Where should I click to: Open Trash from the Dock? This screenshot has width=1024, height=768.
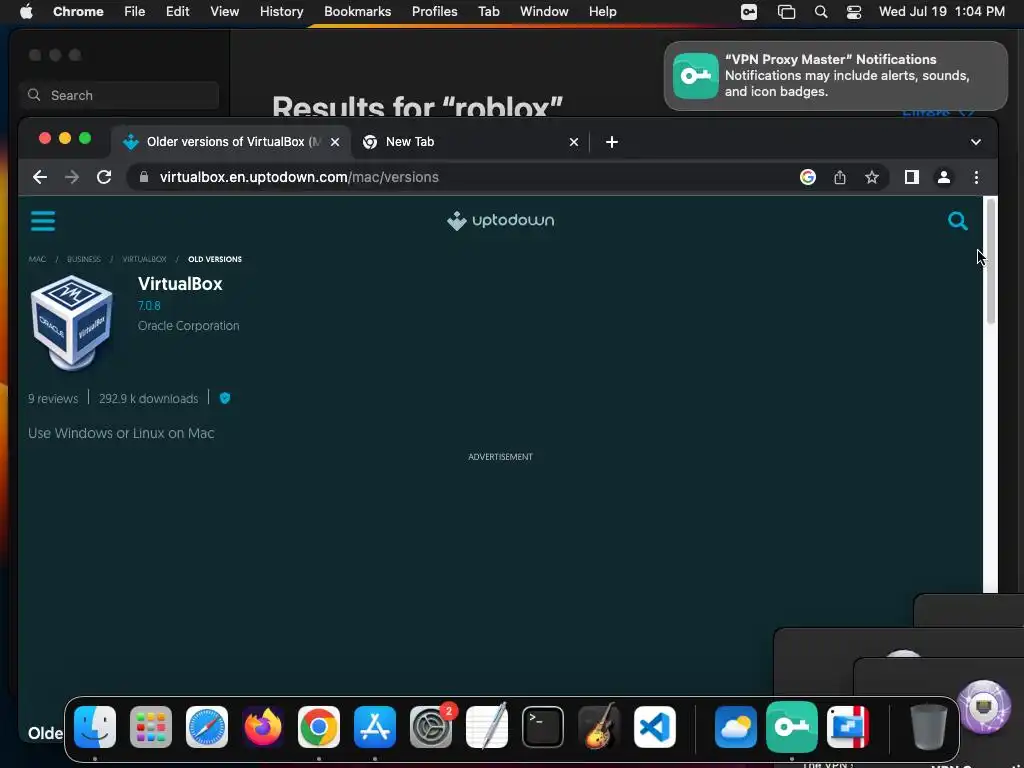(x=929, y=727)
